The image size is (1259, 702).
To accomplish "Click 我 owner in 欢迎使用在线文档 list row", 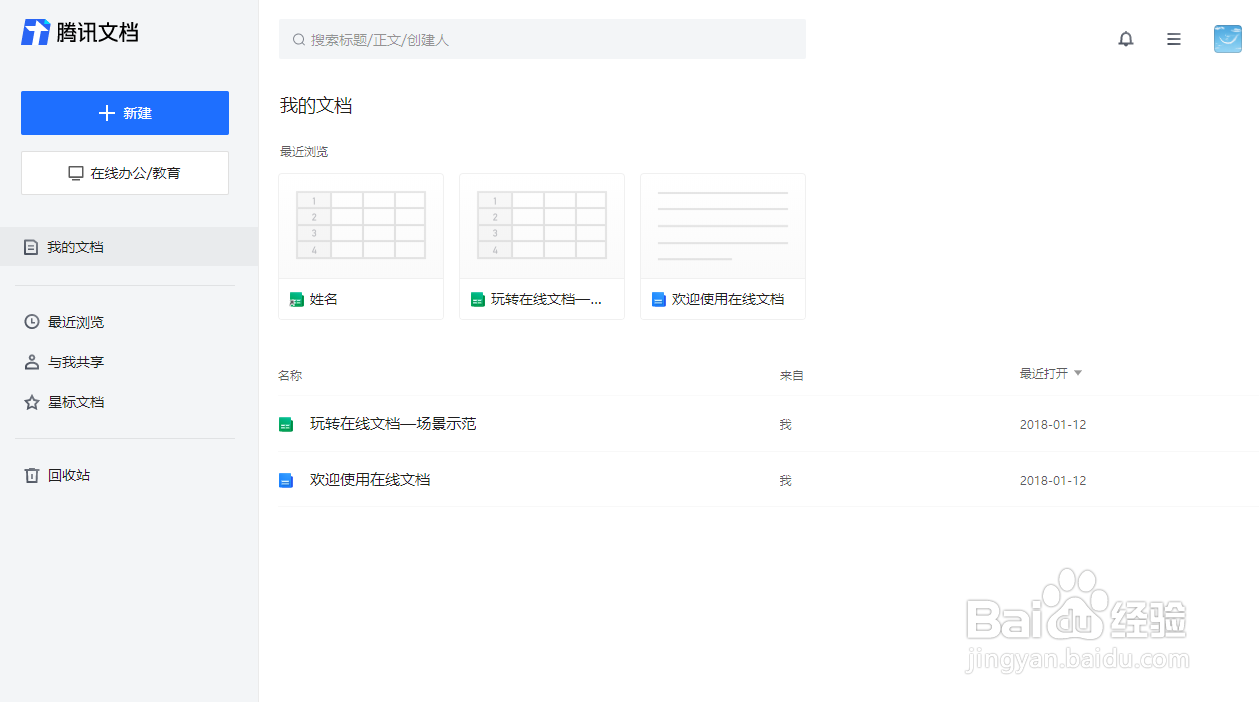I will (785, 481).
